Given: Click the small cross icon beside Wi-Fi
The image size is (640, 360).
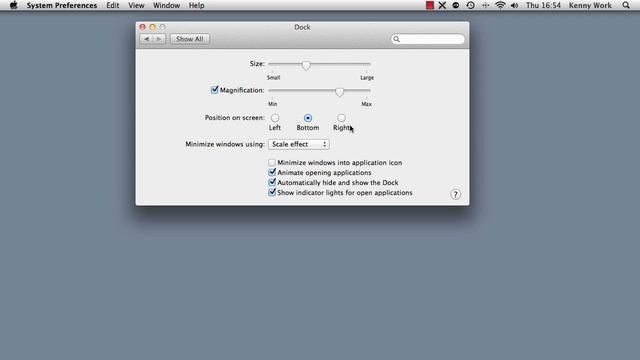Looking at the screenshot, I should click(485, 5).
